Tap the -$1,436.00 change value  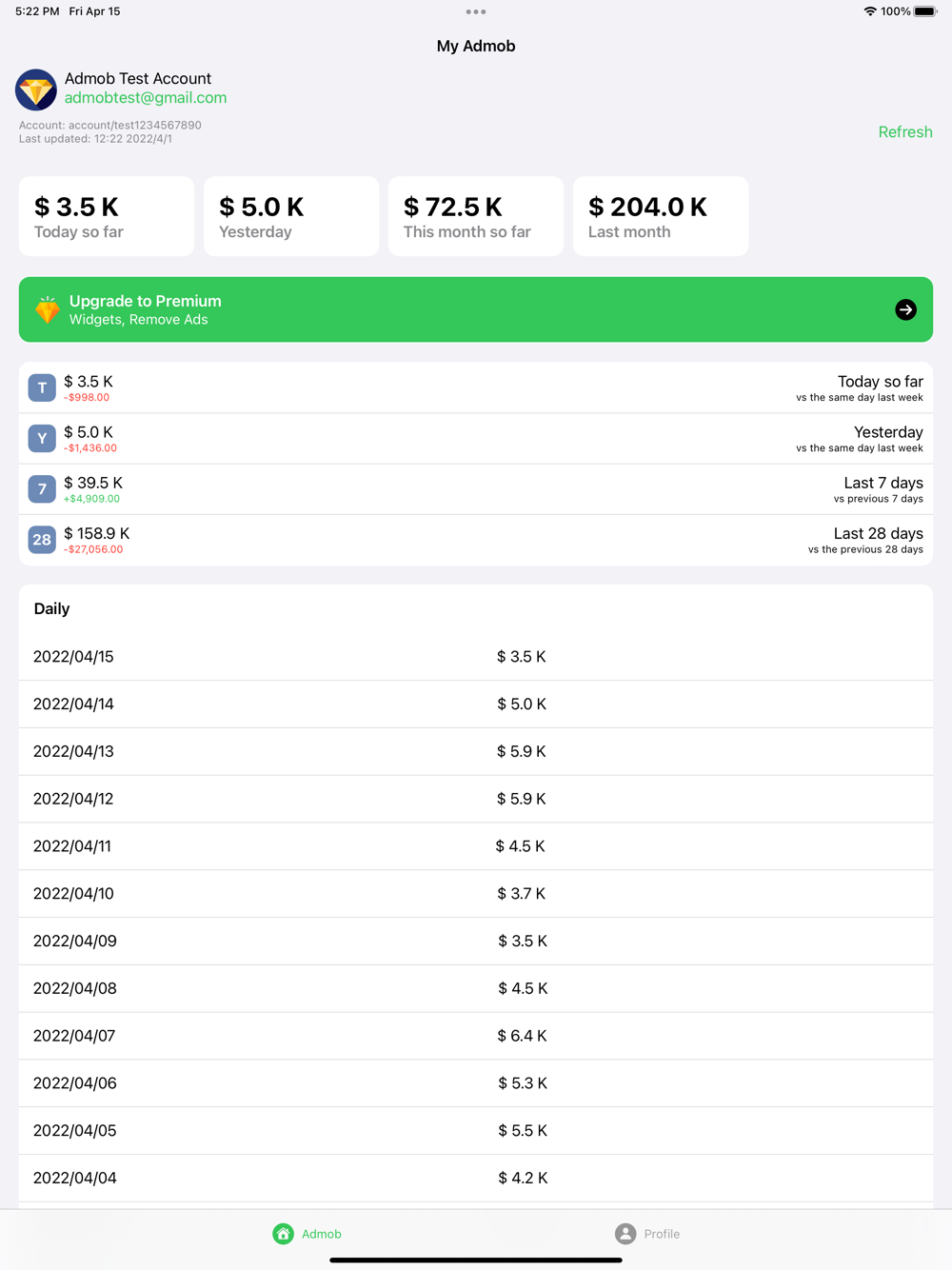(90, 447)
